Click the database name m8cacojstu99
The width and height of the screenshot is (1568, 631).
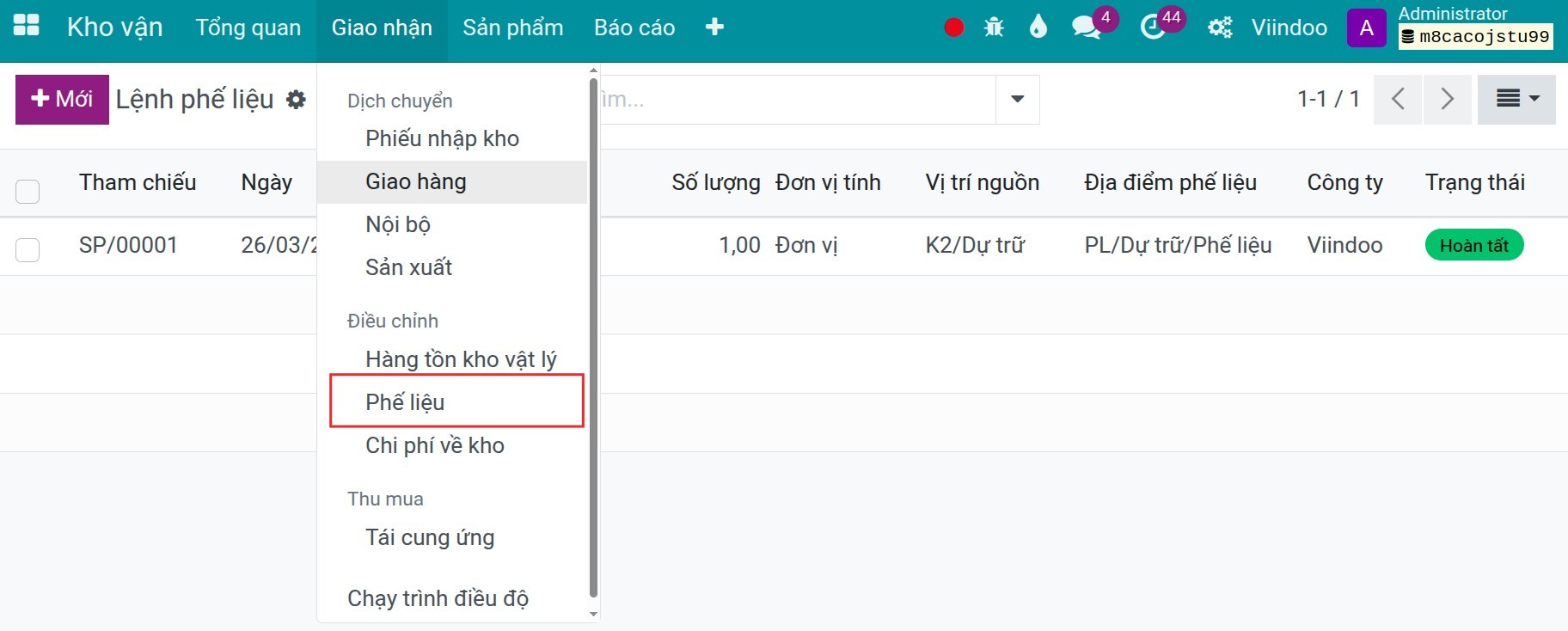(1475, 37)
